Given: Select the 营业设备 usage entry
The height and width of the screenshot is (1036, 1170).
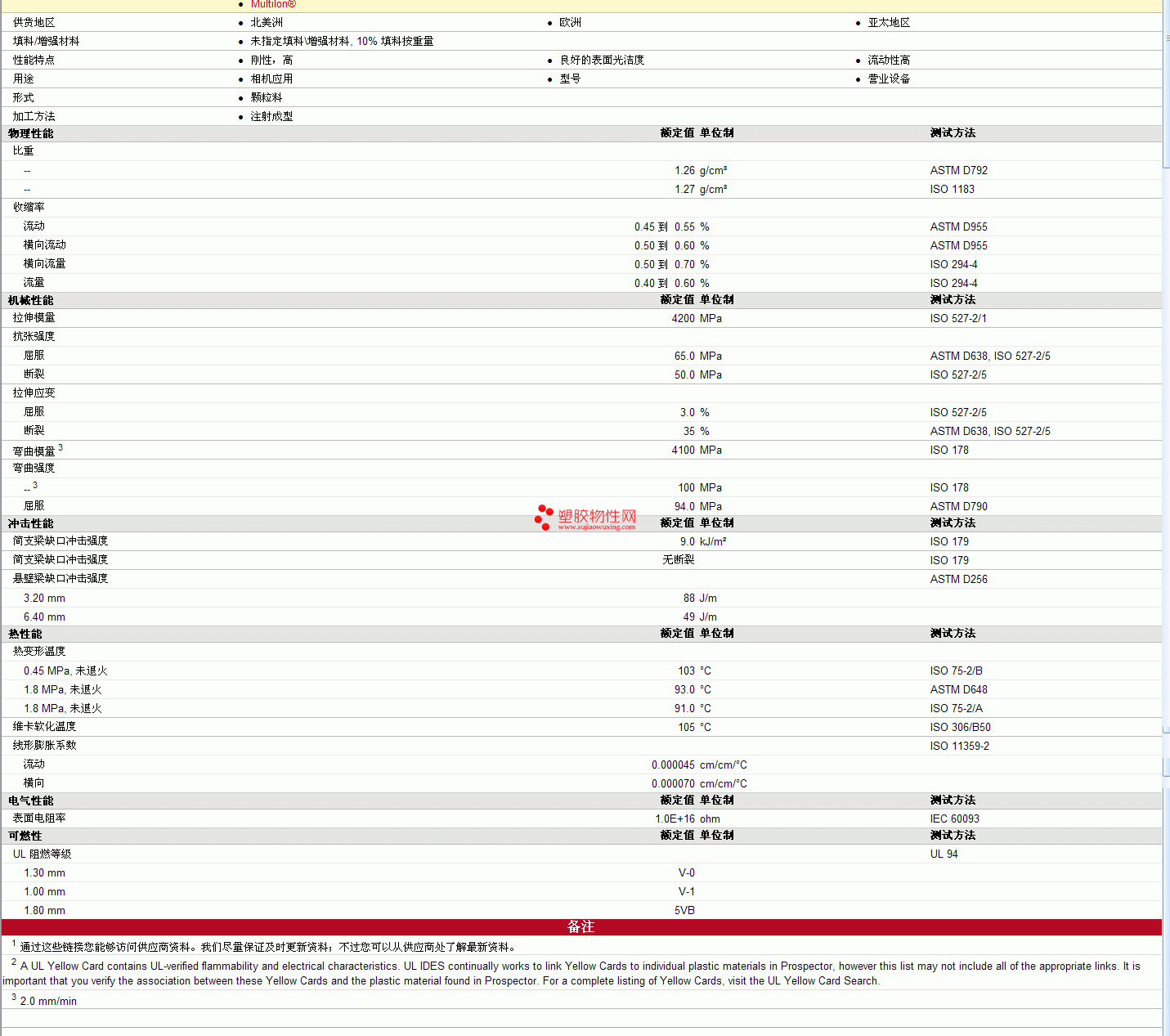Looking at the screenshot, I should point(889,79).
